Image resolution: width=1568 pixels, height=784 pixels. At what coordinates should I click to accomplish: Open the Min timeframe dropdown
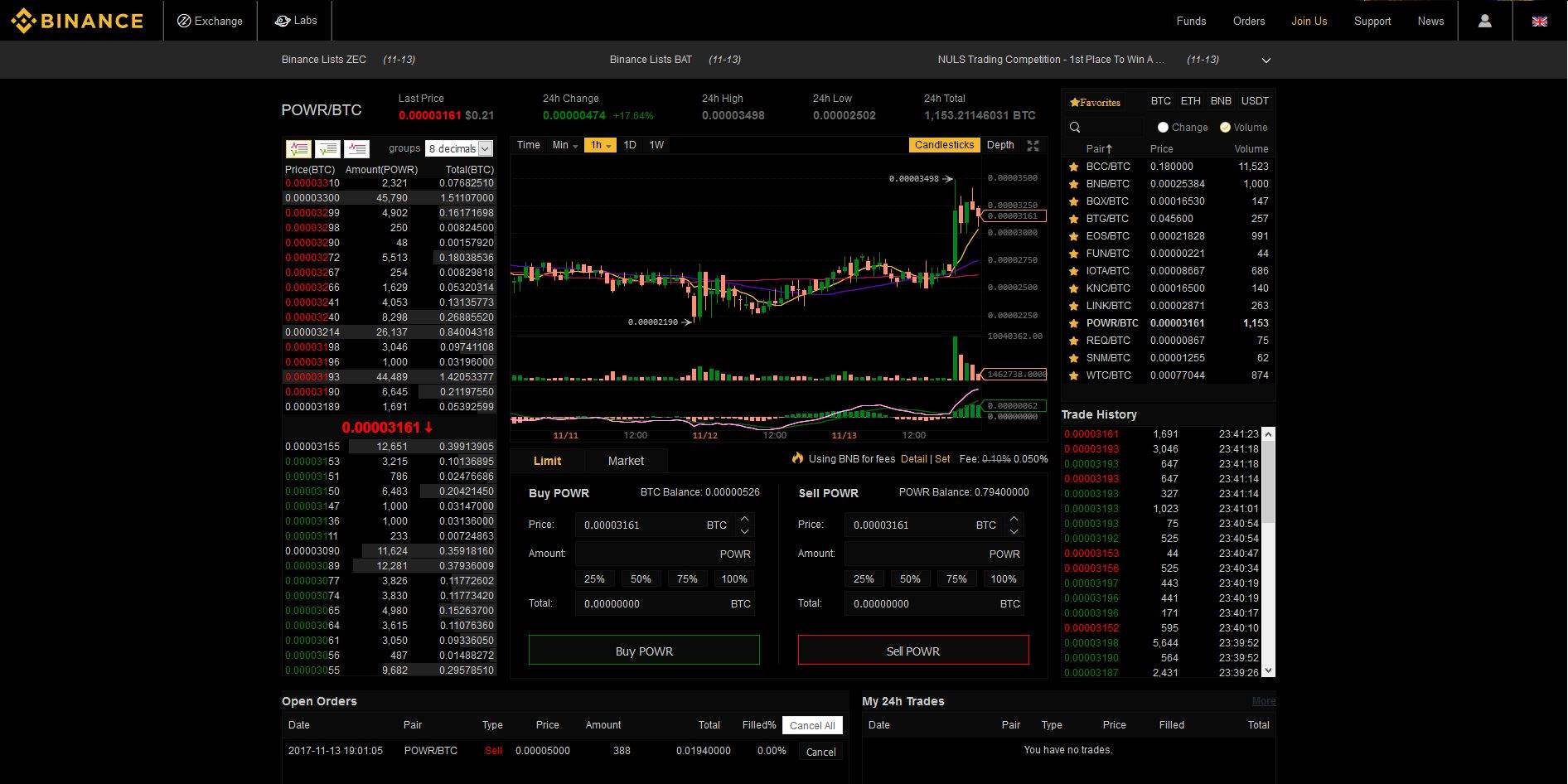coord(563,145)
